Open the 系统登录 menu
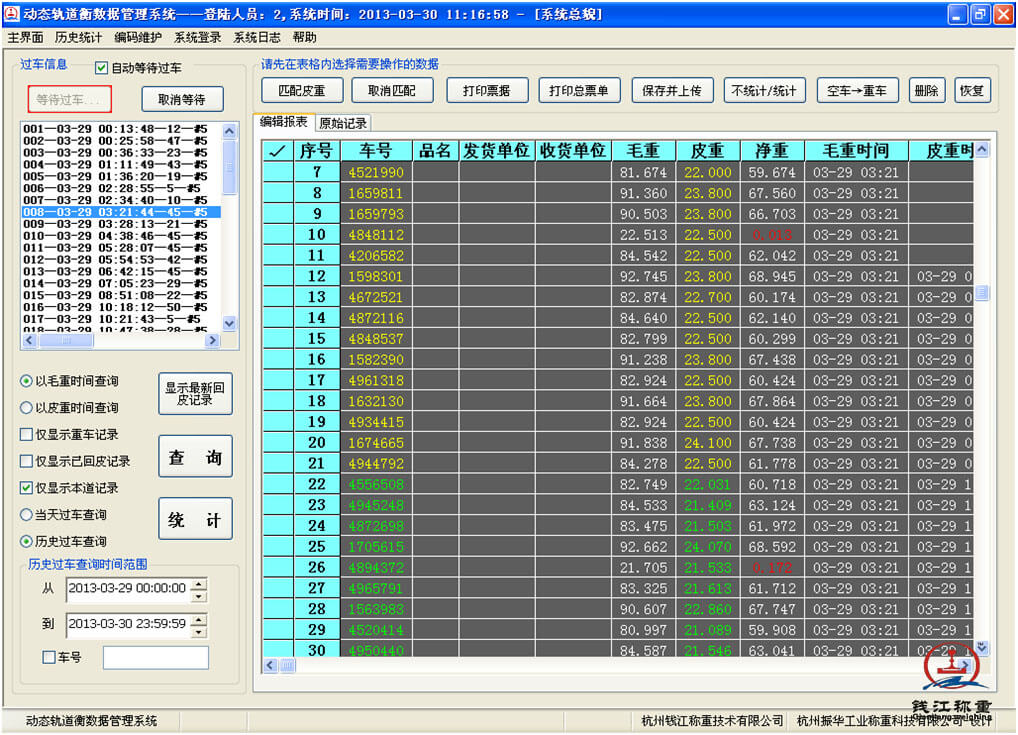 [x=197, y=38]
